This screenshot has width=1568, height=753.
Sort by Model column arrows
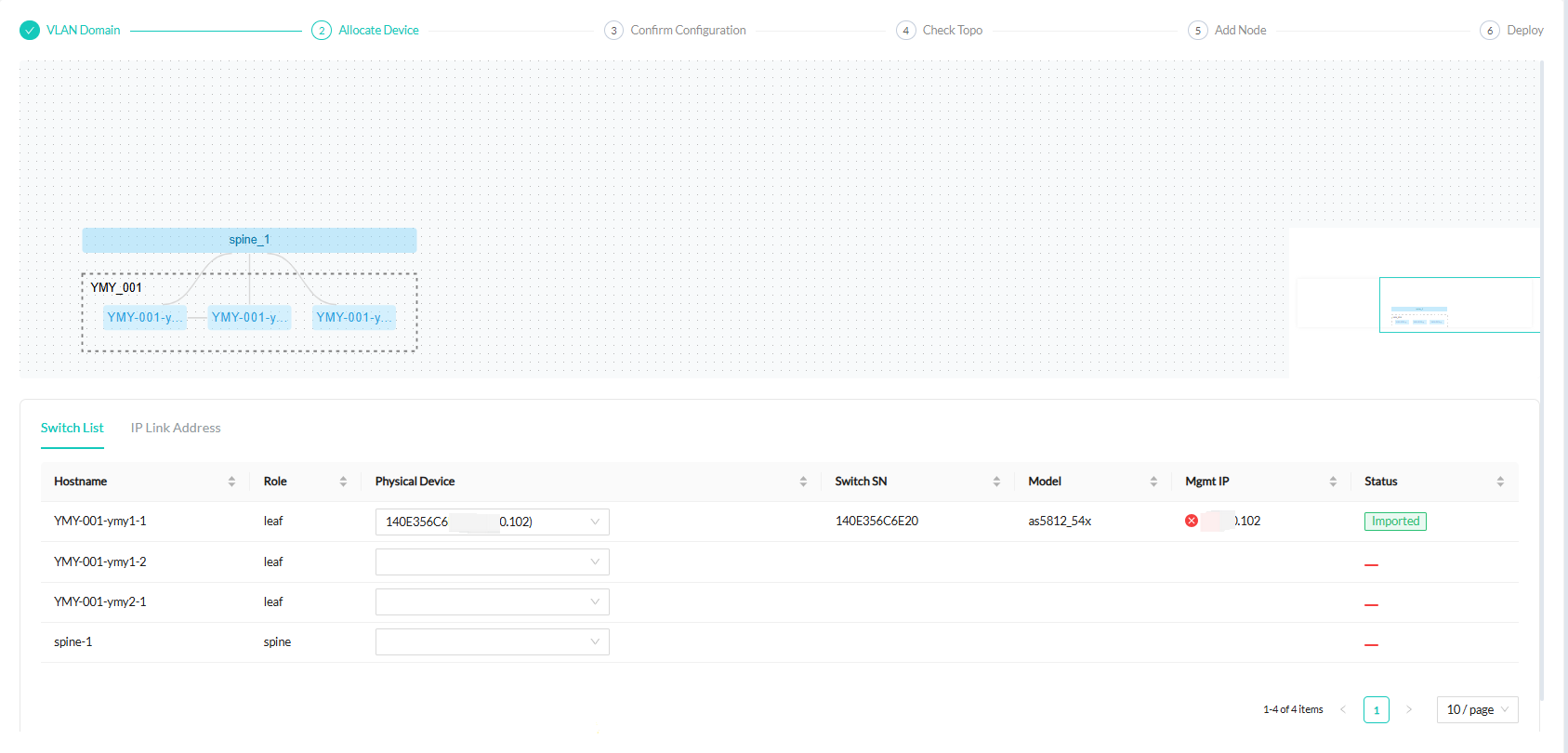(1153, 482)
